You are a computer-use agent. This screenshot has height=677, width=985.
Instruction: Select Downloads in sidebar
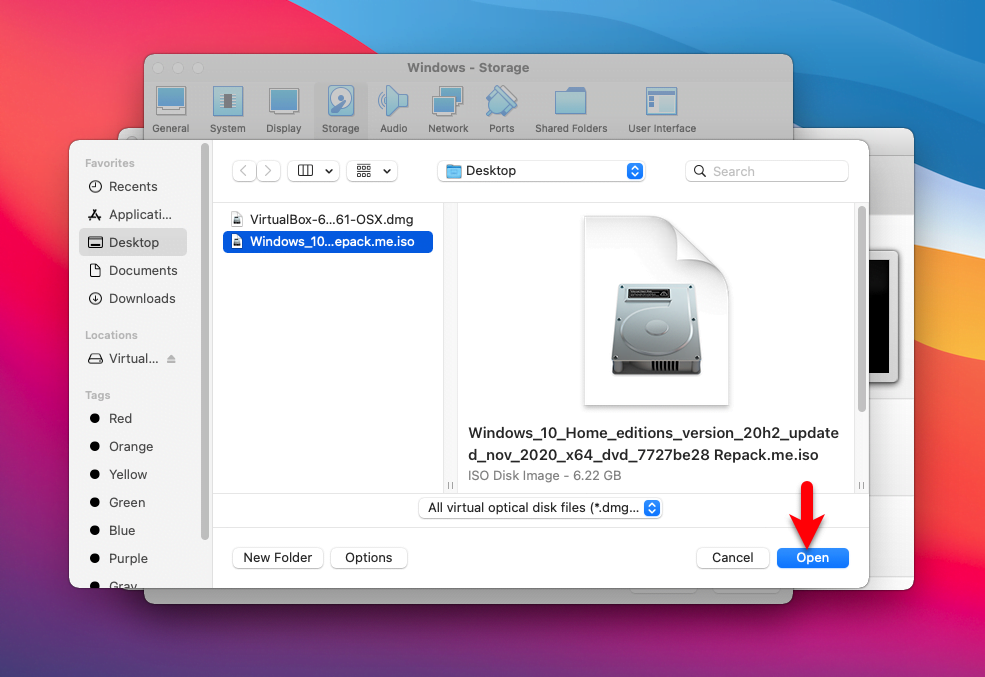(x=133, y=299)
